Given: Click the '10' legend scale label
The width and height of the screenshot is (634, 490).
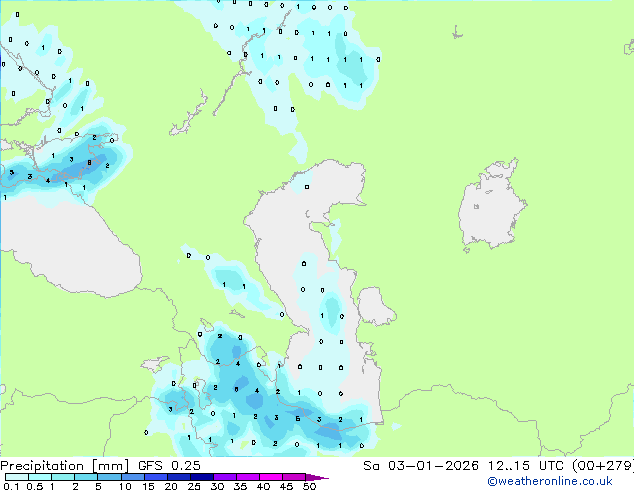Looking at the screenshot, I should (x=125, y=486).
